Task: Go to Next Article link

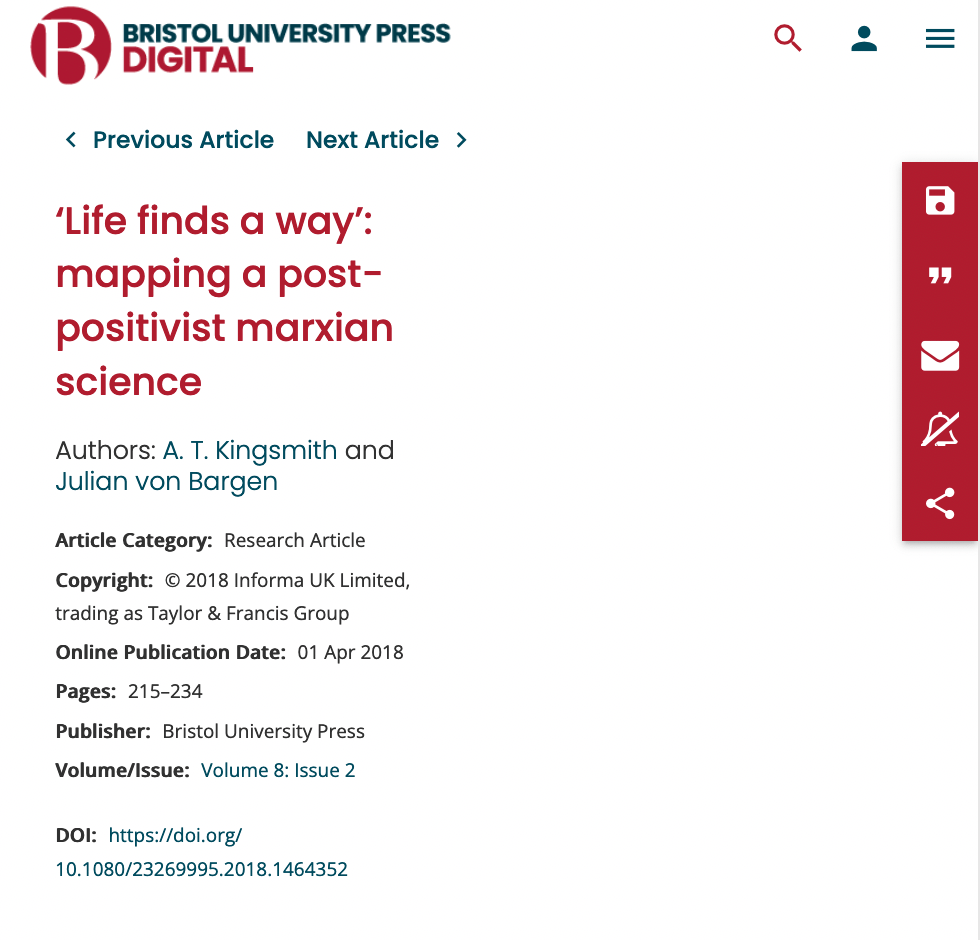Action: (372, 140)
